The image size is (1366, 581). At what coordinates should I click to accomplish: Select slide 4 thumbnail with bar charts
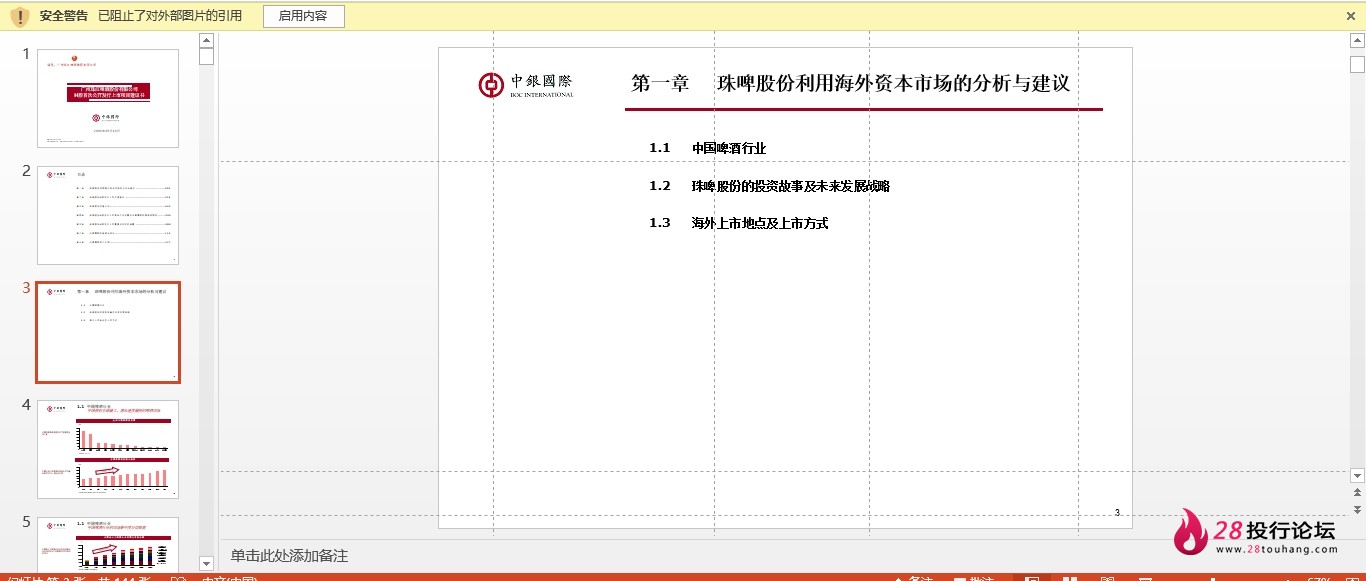(108, 449)
